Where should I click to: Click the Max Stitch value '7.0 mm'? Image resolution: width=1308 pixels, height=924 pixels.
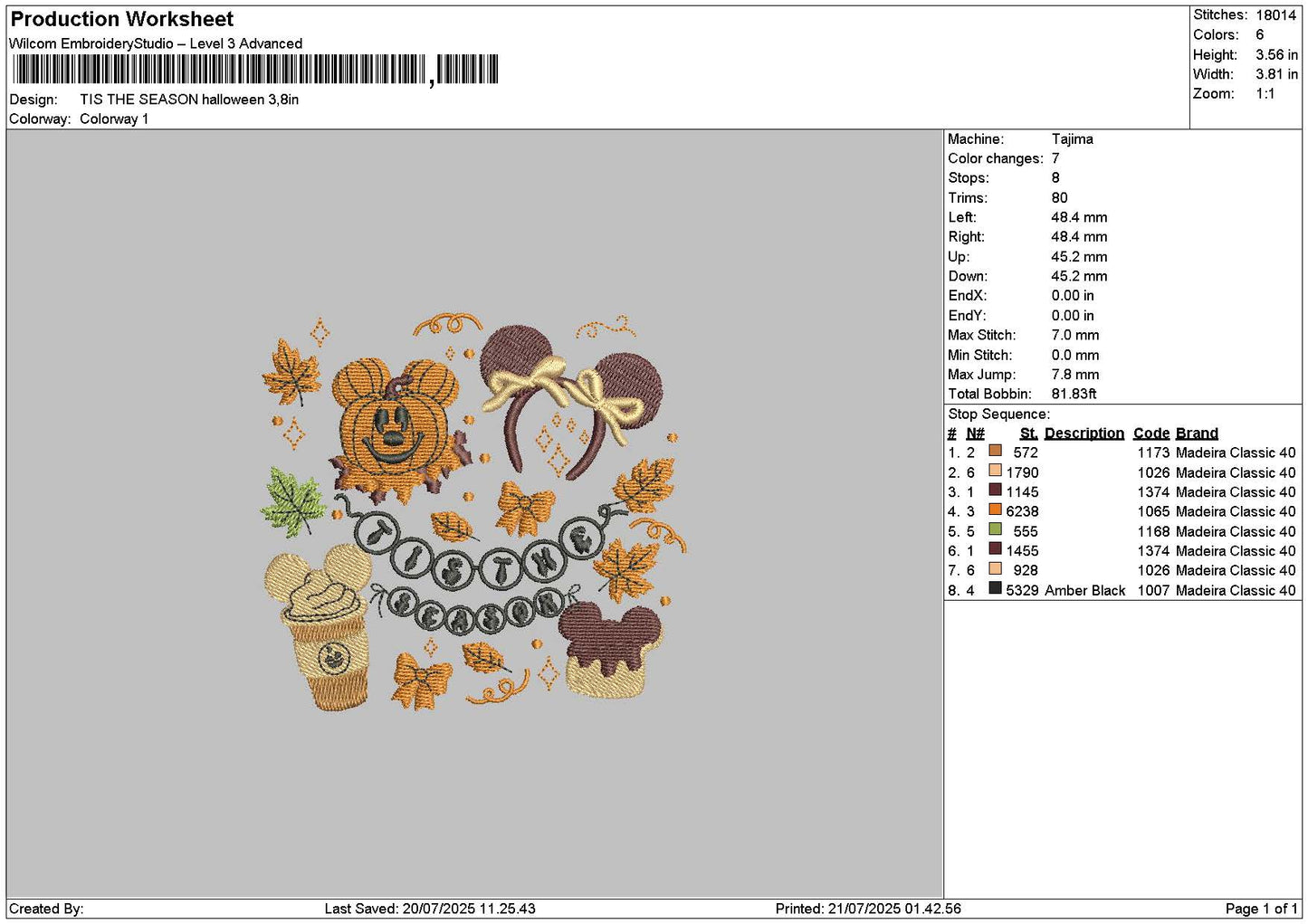tap(1074, 336)
